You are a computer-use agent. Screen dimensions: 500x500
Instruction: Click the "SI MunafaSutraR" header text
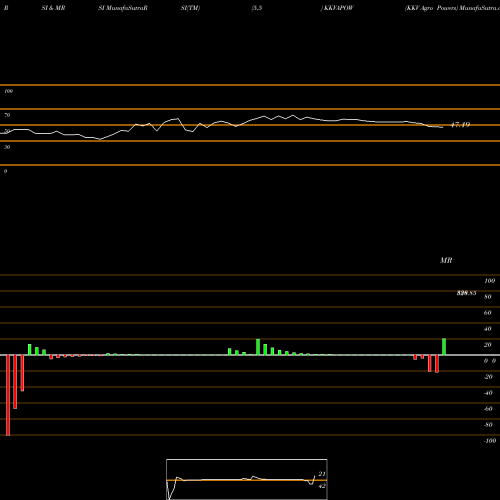[123, 8]
